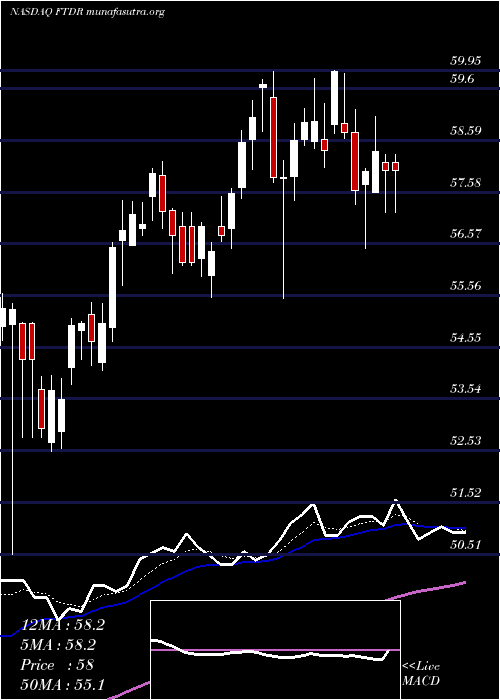Click the 53.54 price axis label

point(466,389)
